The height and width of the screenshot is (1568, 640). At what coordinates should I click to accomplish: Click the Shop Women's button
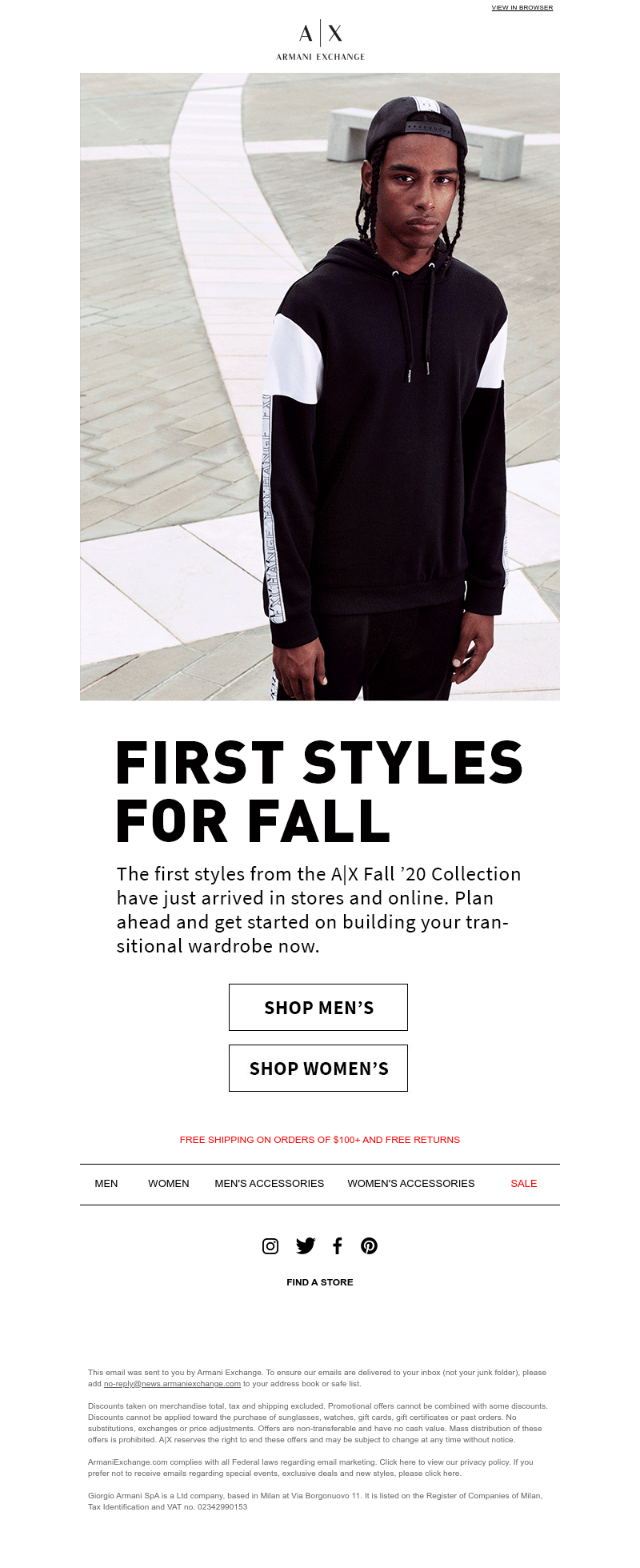[318, 1068]
